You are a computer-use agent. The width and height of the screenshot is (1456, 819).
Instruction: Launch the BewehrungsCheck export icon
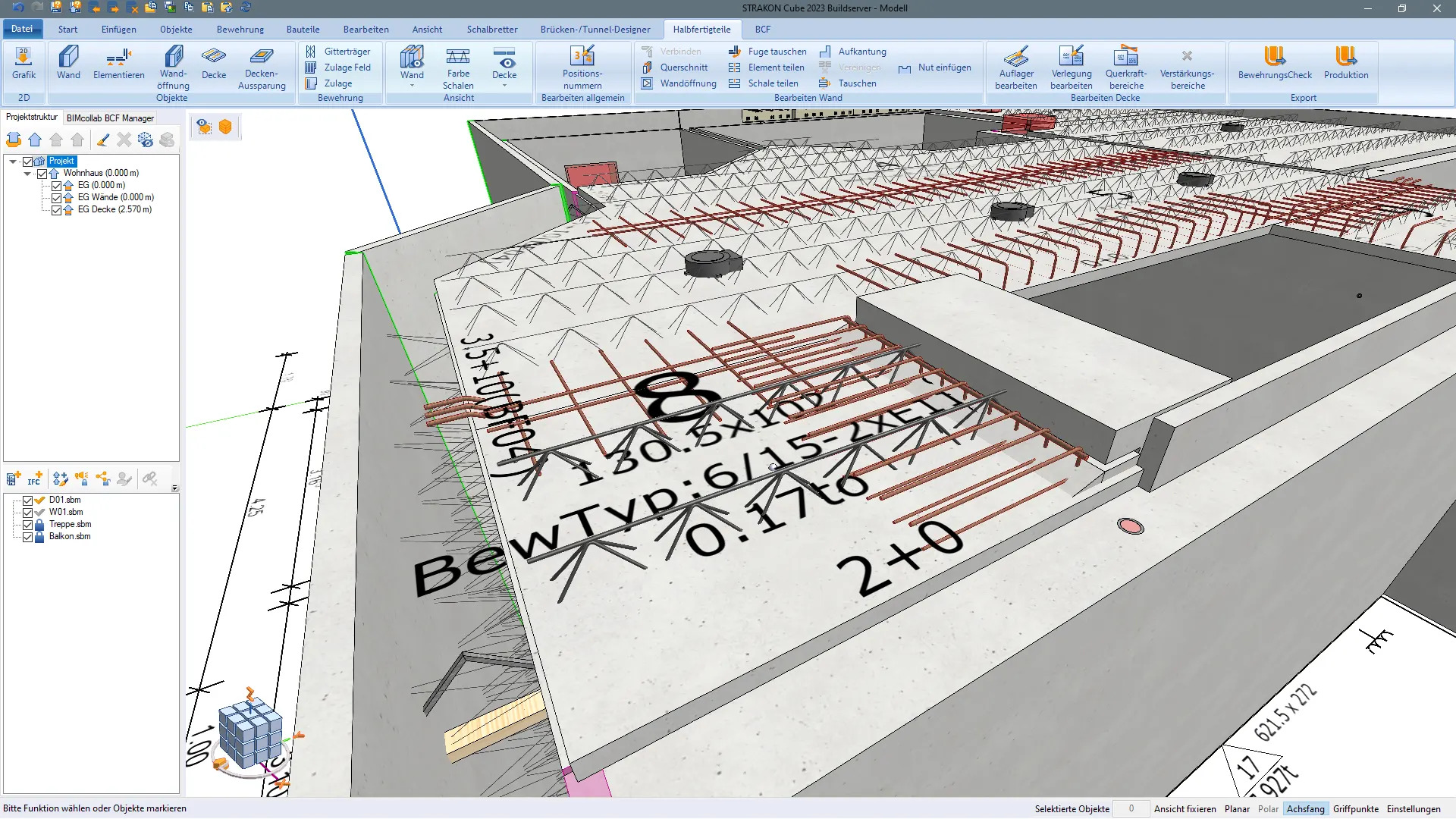[1274, 57]
